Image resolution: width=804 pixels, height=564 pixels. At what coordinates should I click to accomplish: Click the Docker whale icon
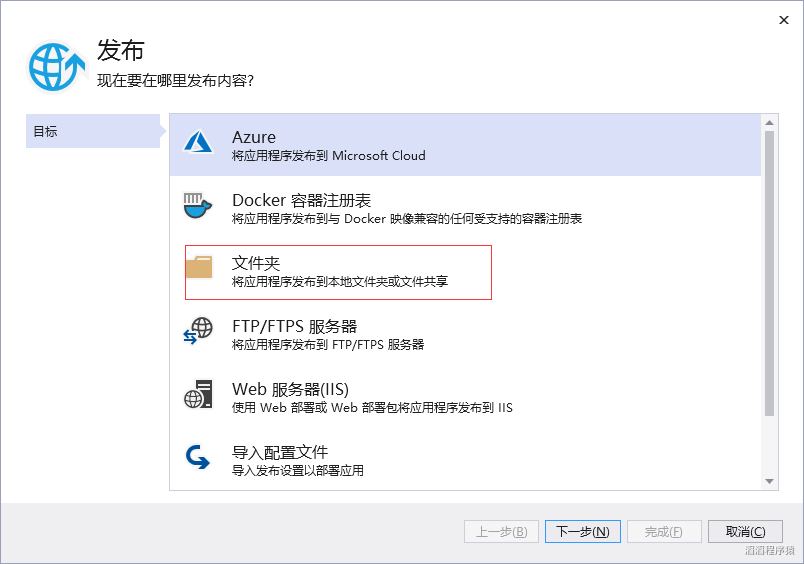[198, 207]
